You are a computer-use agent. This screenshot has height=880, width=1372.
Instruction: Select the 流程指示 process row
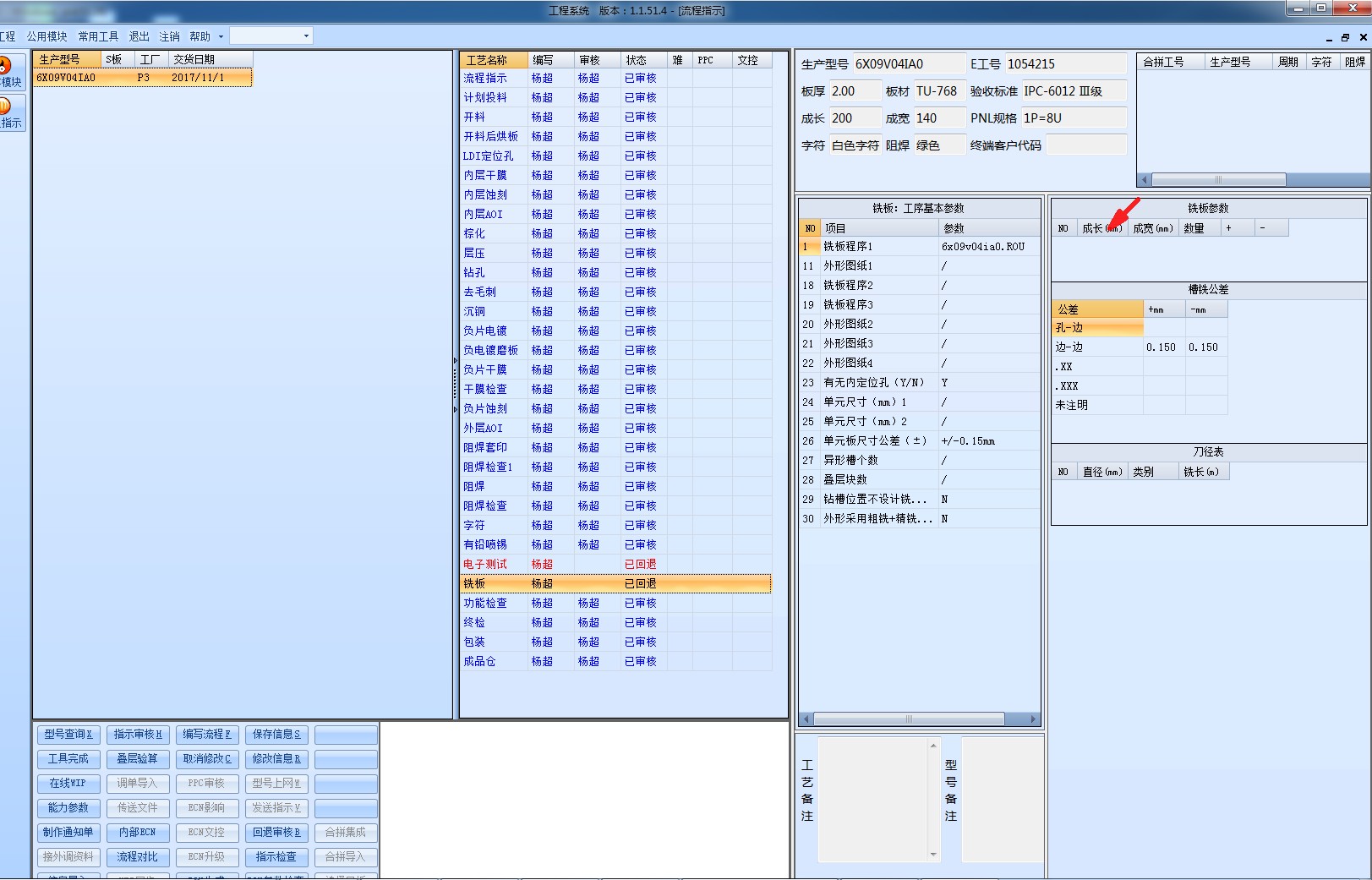615,78
